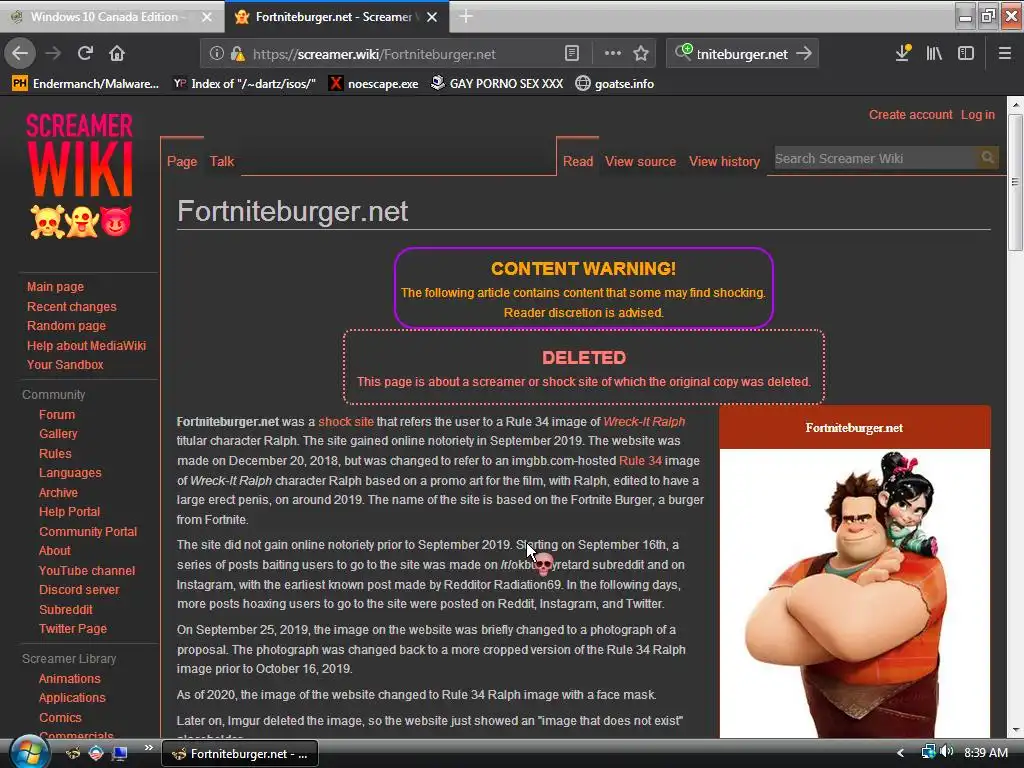Screen dimensions: 1024x768
Task: Click the Screamer Wiki logo
Action: pos(80,175)
